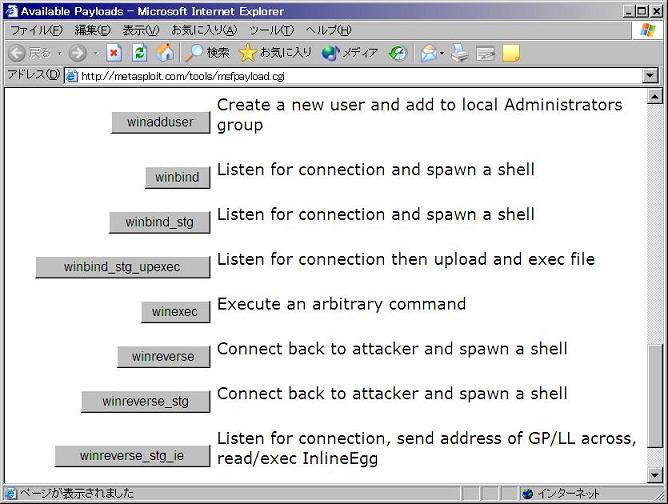The height and width of the screenshot is (504, 668).
Task: Open Forward button history dropdown arrow
Action: [x=96, y=53]
